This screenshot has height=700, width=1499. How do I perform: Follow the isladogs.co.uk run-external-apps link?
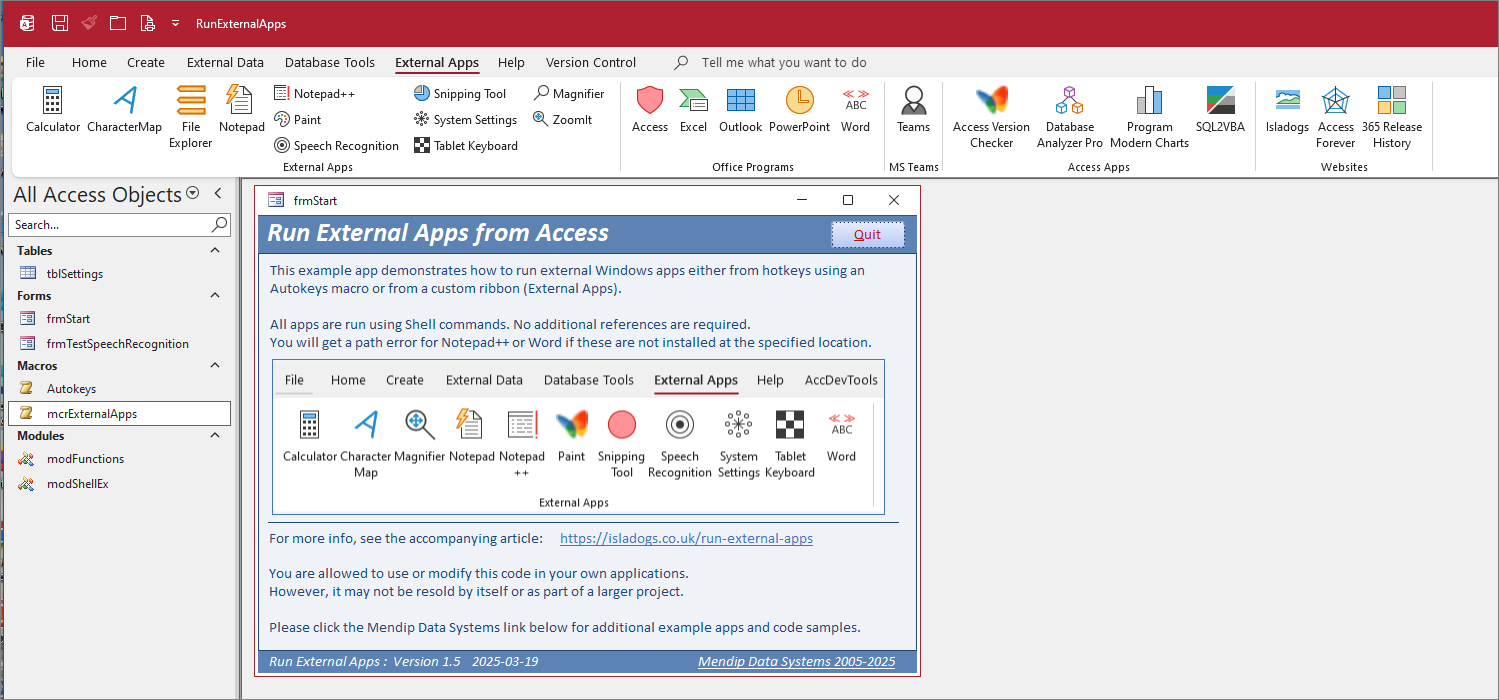click(686, 538)
